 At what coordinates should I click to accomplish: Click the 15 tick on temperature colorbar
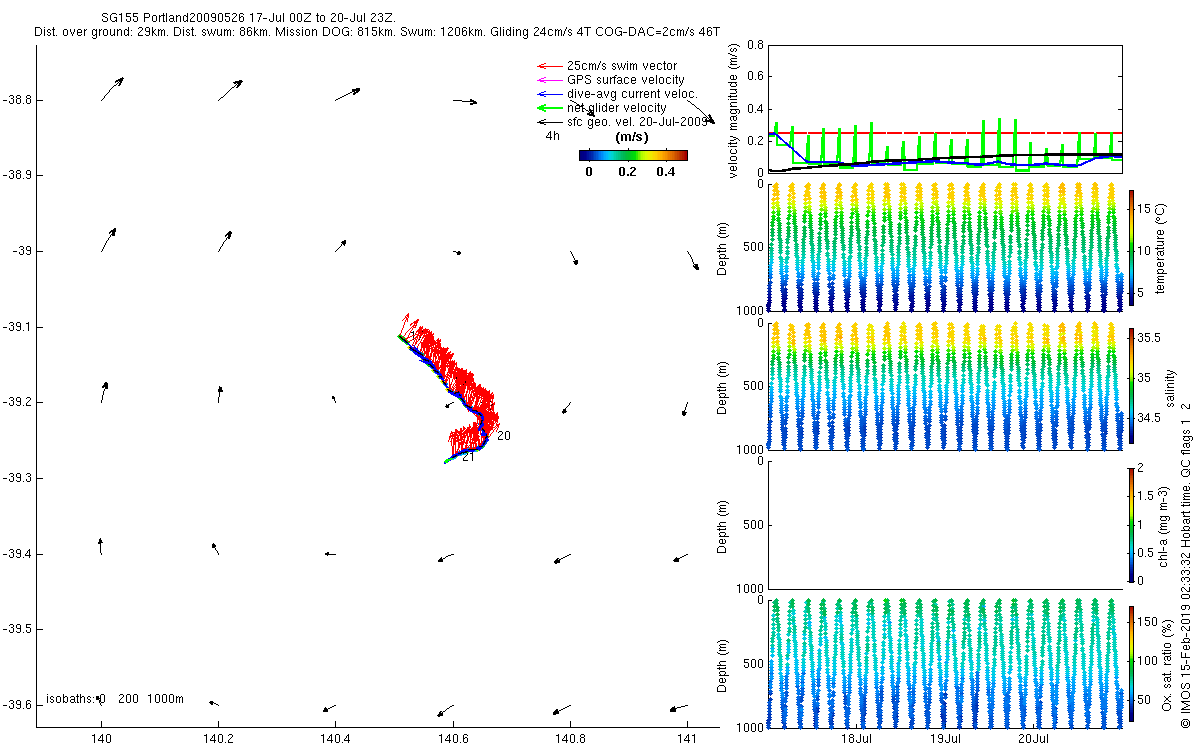click(x=1144, y=209)
